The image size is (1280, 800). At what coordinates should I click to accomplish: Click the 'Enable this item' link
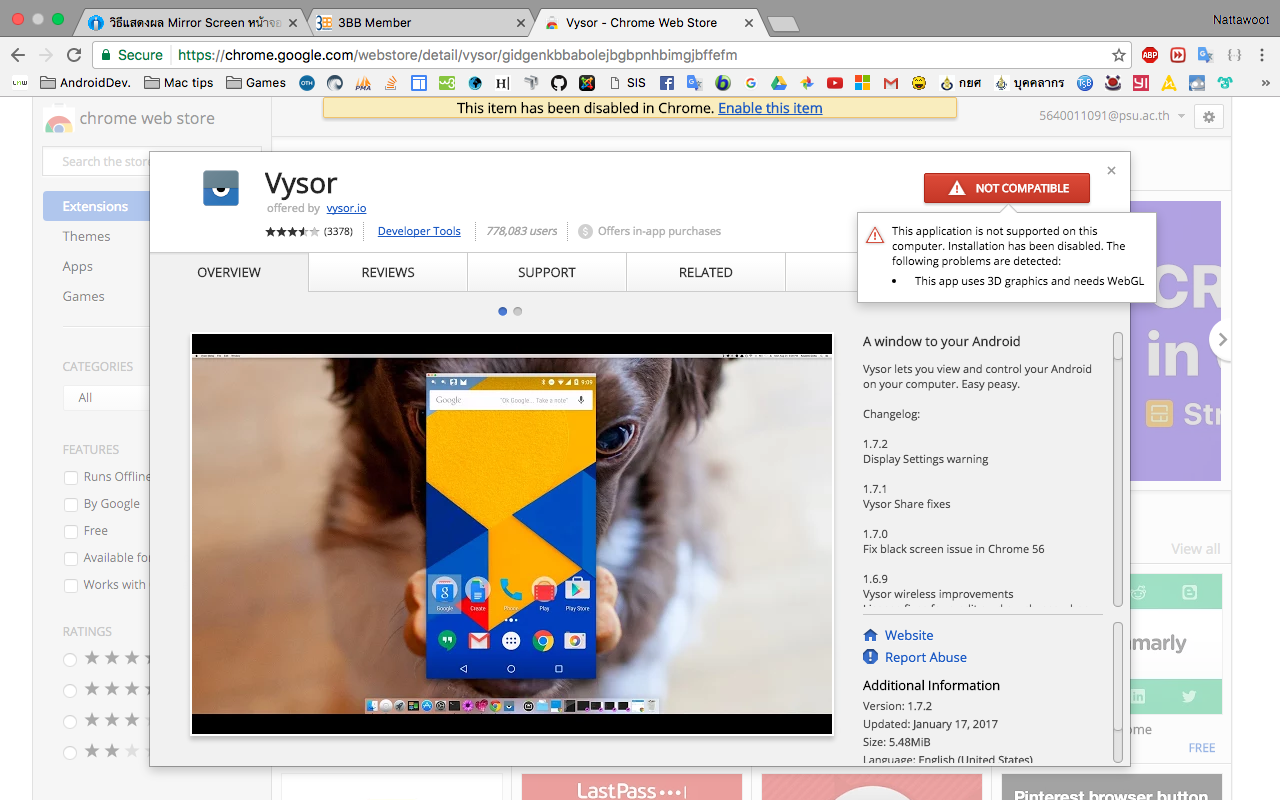coord(770,108)
